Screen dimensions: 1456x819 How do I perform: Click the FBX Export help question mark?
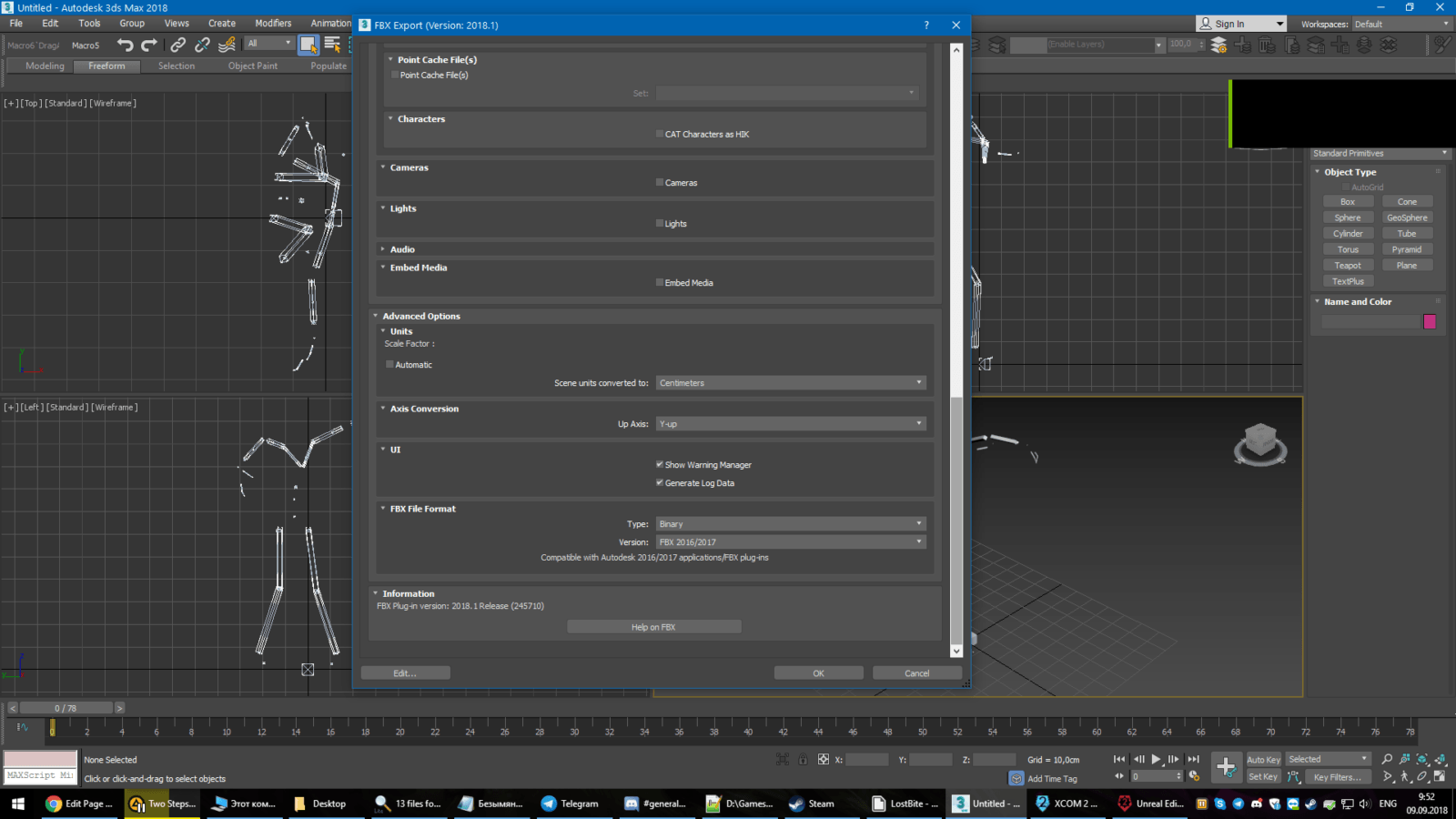coord(926,25)
